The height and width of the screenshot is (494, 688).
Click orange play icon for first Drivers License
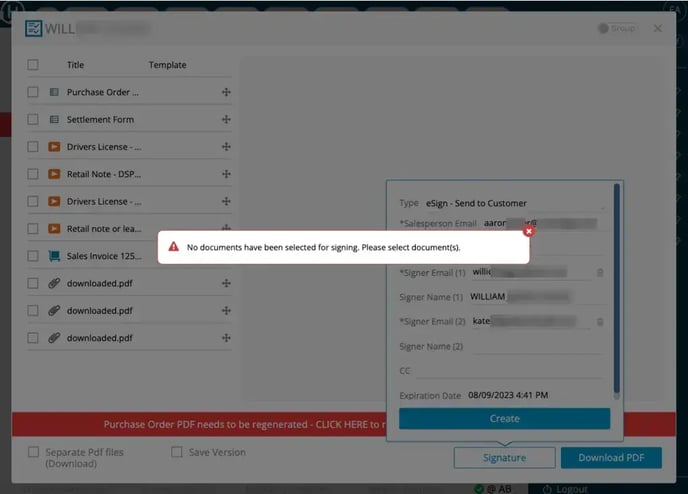(x=54, y=147)
